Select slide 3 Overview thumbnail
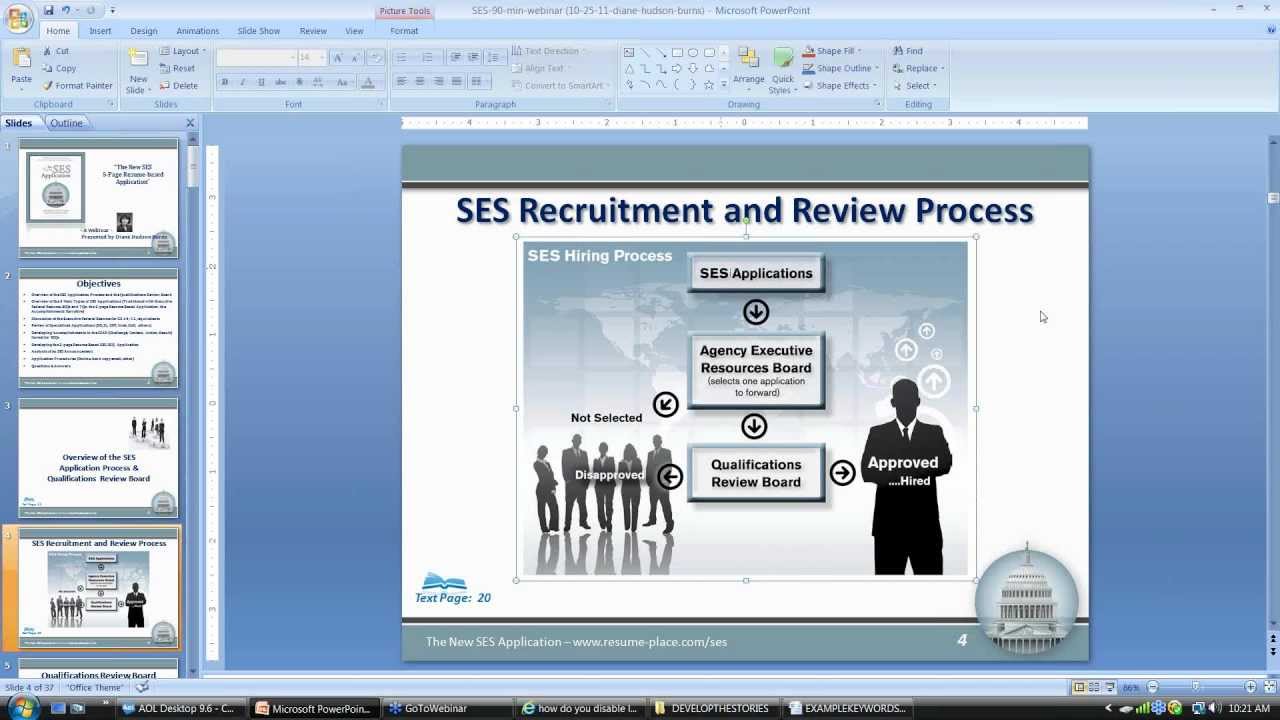The width and height of the screenshot is (1280, 720). [x=98, y=458]
